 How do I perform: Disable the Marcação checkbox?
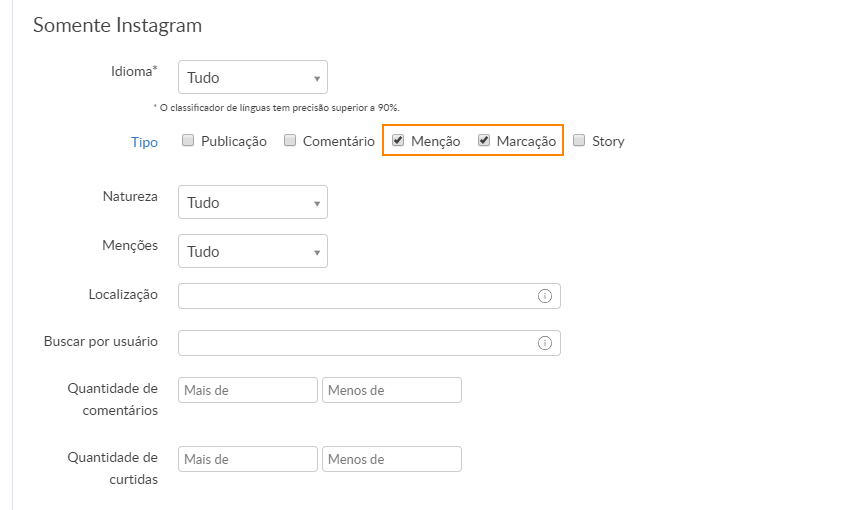[484, 141]
